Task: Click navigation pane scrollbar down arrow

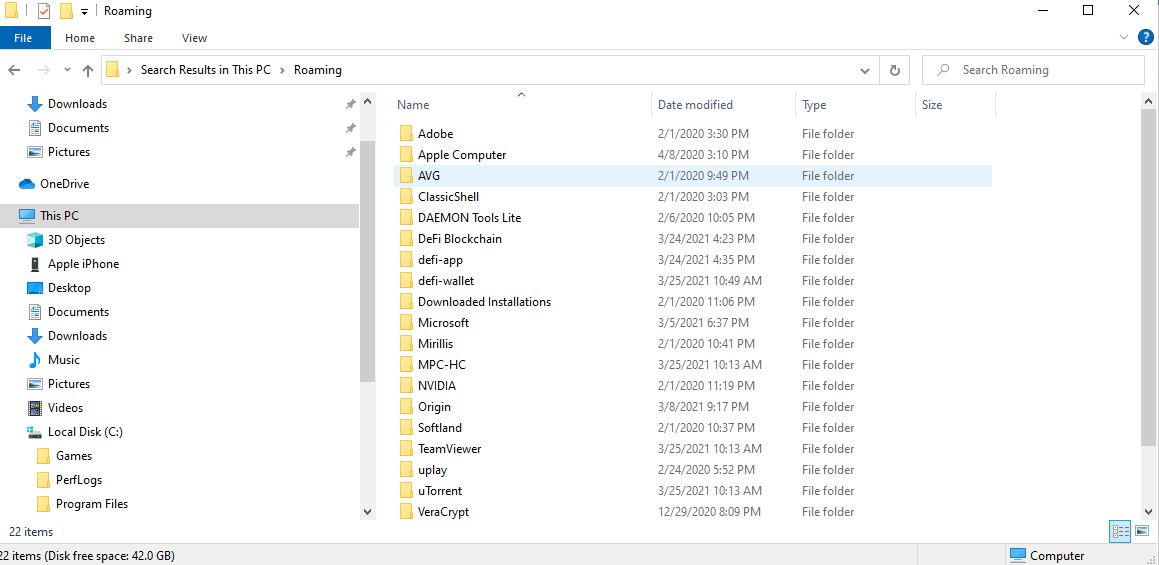Action: click(x=368, y=511)
